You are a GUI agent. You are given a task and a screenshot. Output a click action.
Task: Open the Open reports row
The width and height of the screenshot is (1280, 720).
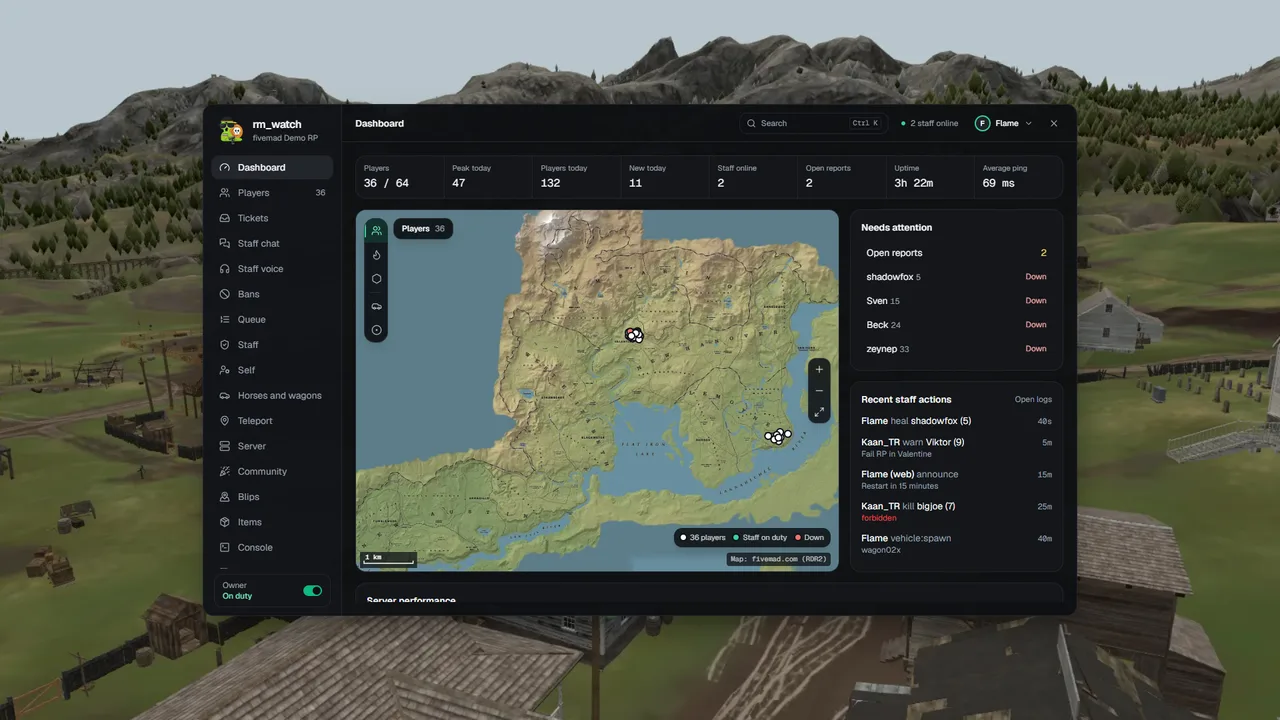(956, 253)
